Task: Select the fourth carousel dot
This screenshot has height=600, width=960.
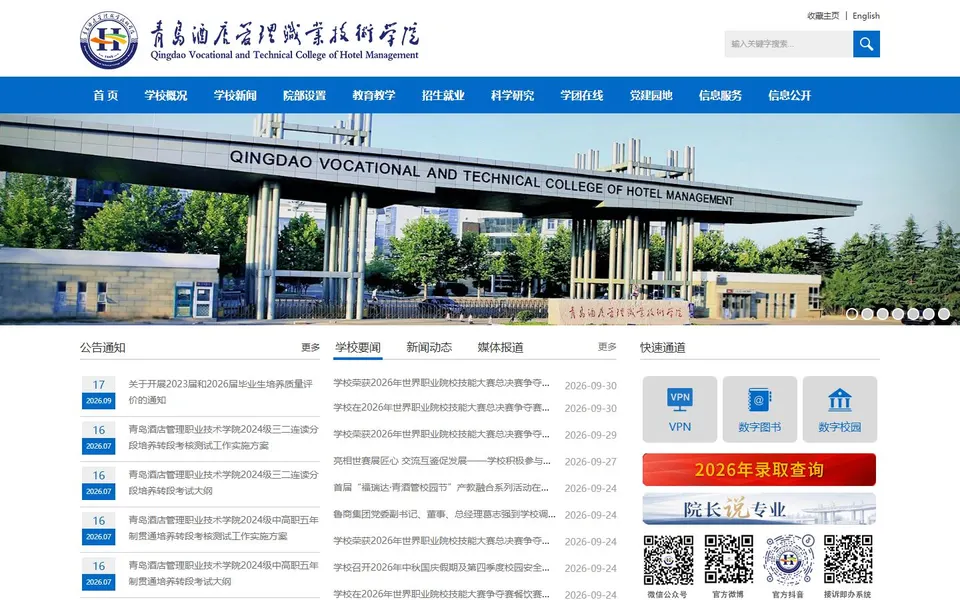Action: [x=898, y=314]
